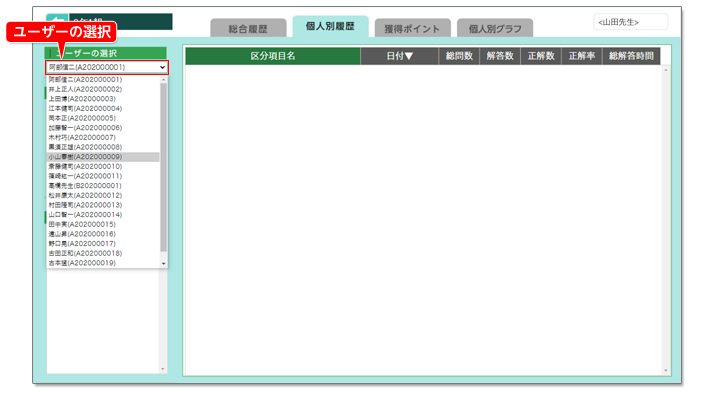Switch to the 総合履歴 tab
715x394 pixels.
pyautogui.click(x=248, y=28)
